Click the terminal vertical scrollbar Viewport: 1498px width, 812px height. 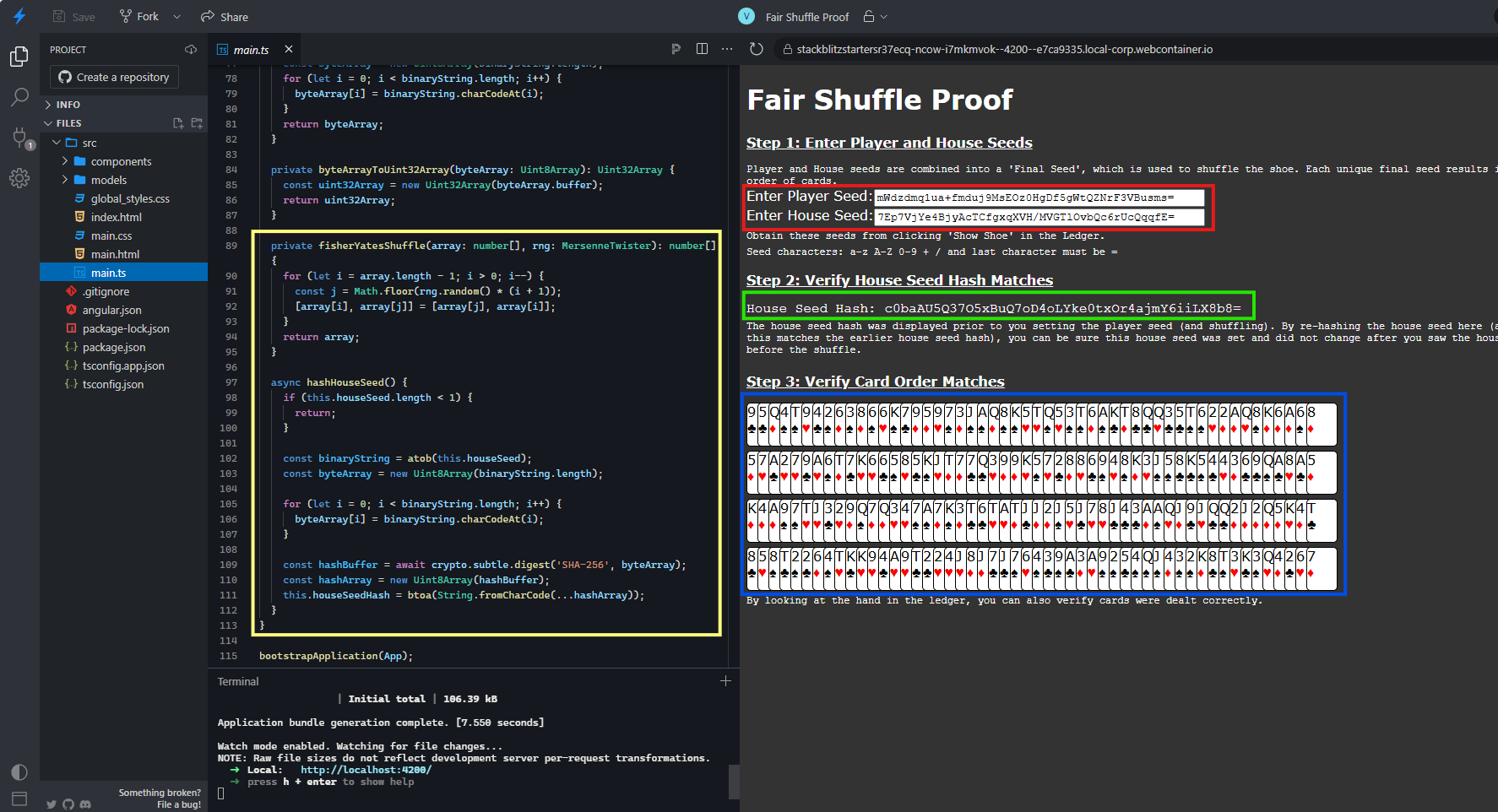click(x=734, y=782)
